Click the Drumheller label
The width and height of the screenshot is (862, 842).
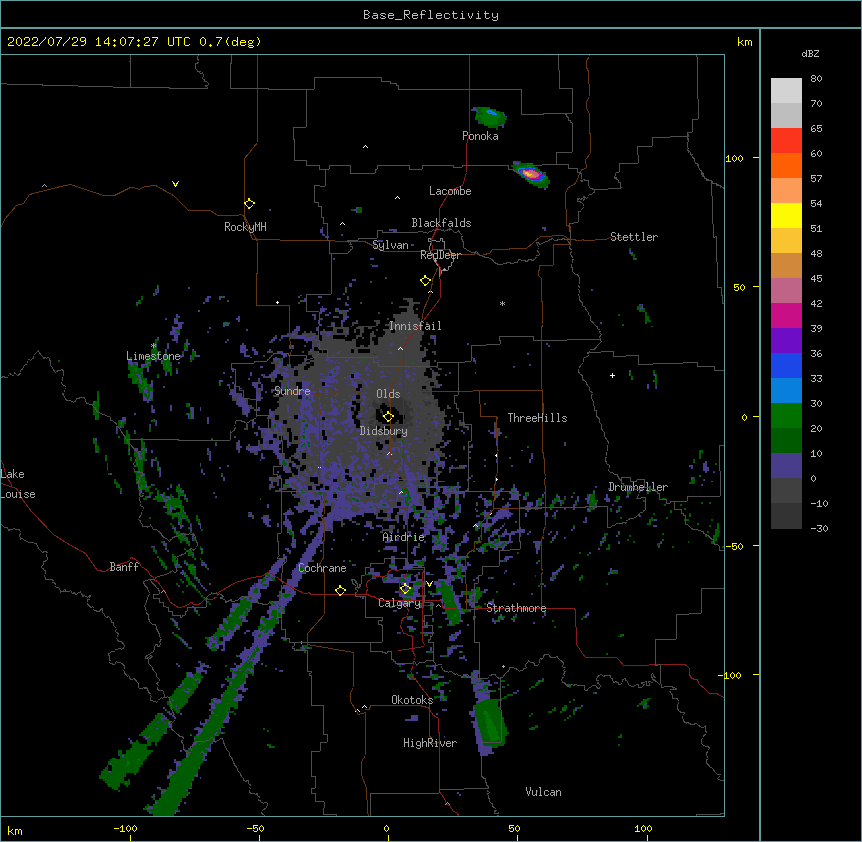(x=638, y=487)
